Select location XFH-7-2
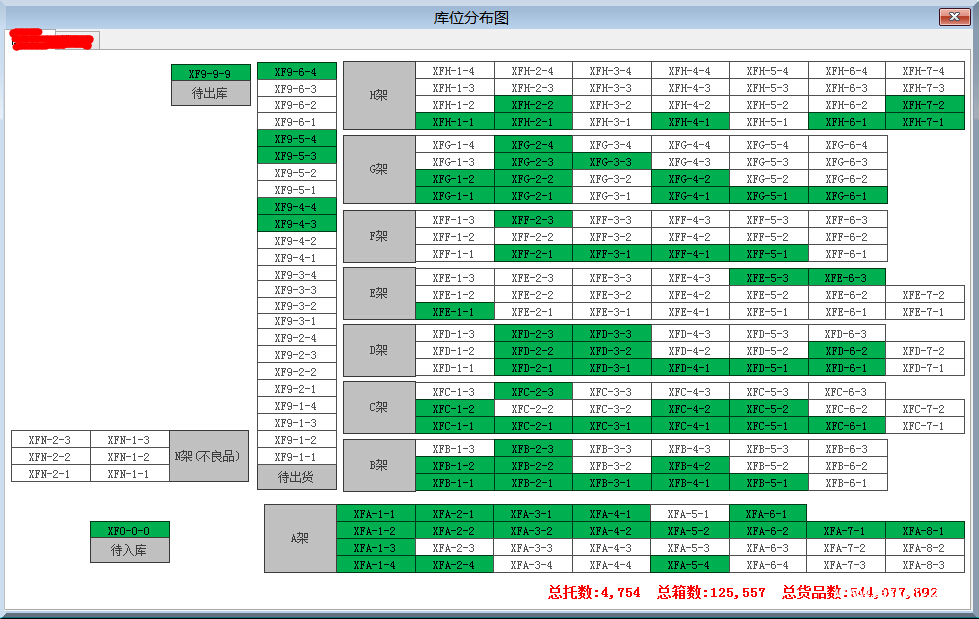The width and height of the screenshot is (979, 619). coord(925,105)
